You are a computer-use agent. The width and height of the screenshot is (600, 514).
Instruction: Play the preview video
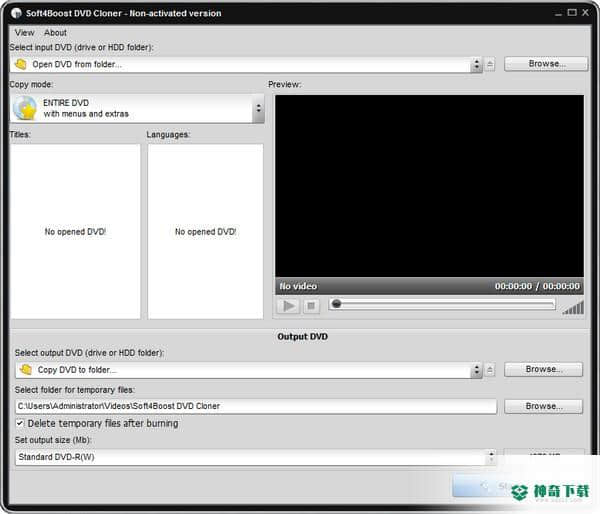[288, 306]
